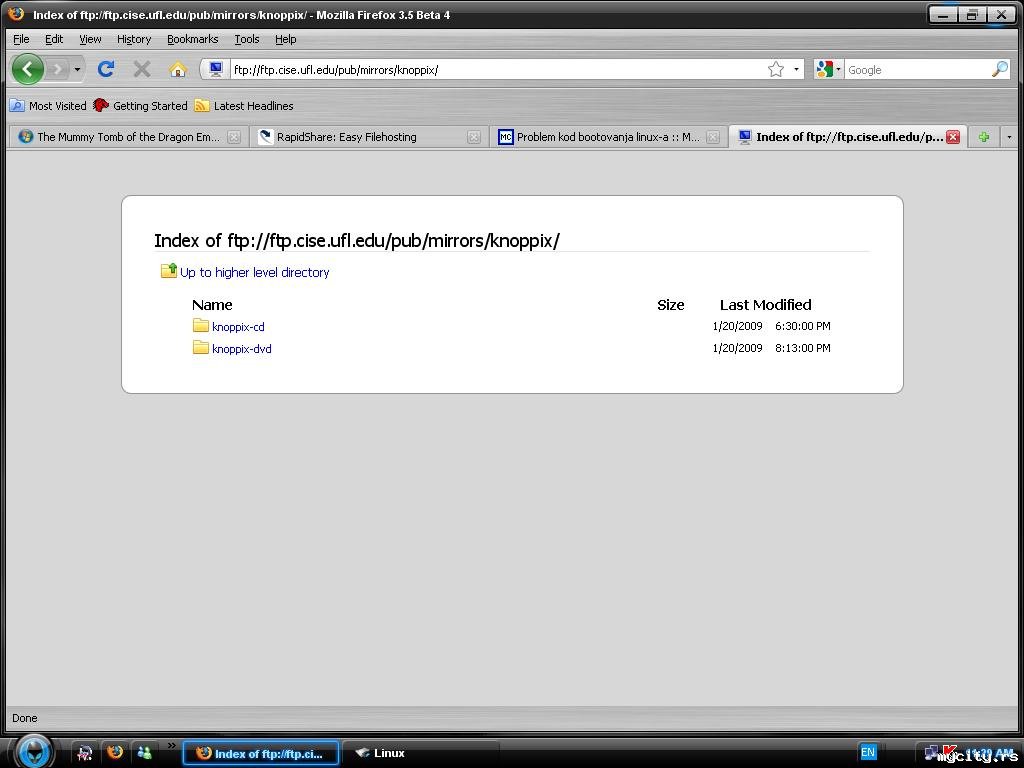The image size is (1024, 768).
Task: Close the Index of ftp tab
Action: click(953, 137)
